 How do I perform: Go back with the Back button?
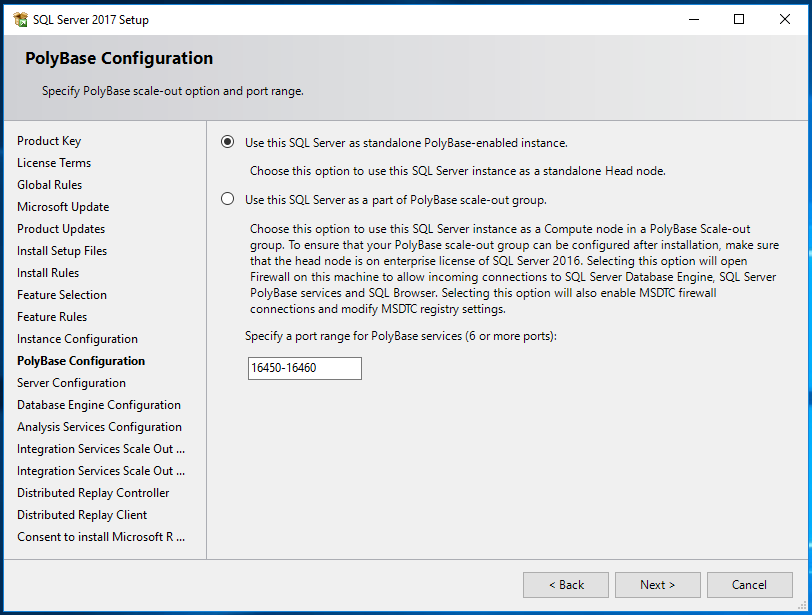click(x=565, y=585)
